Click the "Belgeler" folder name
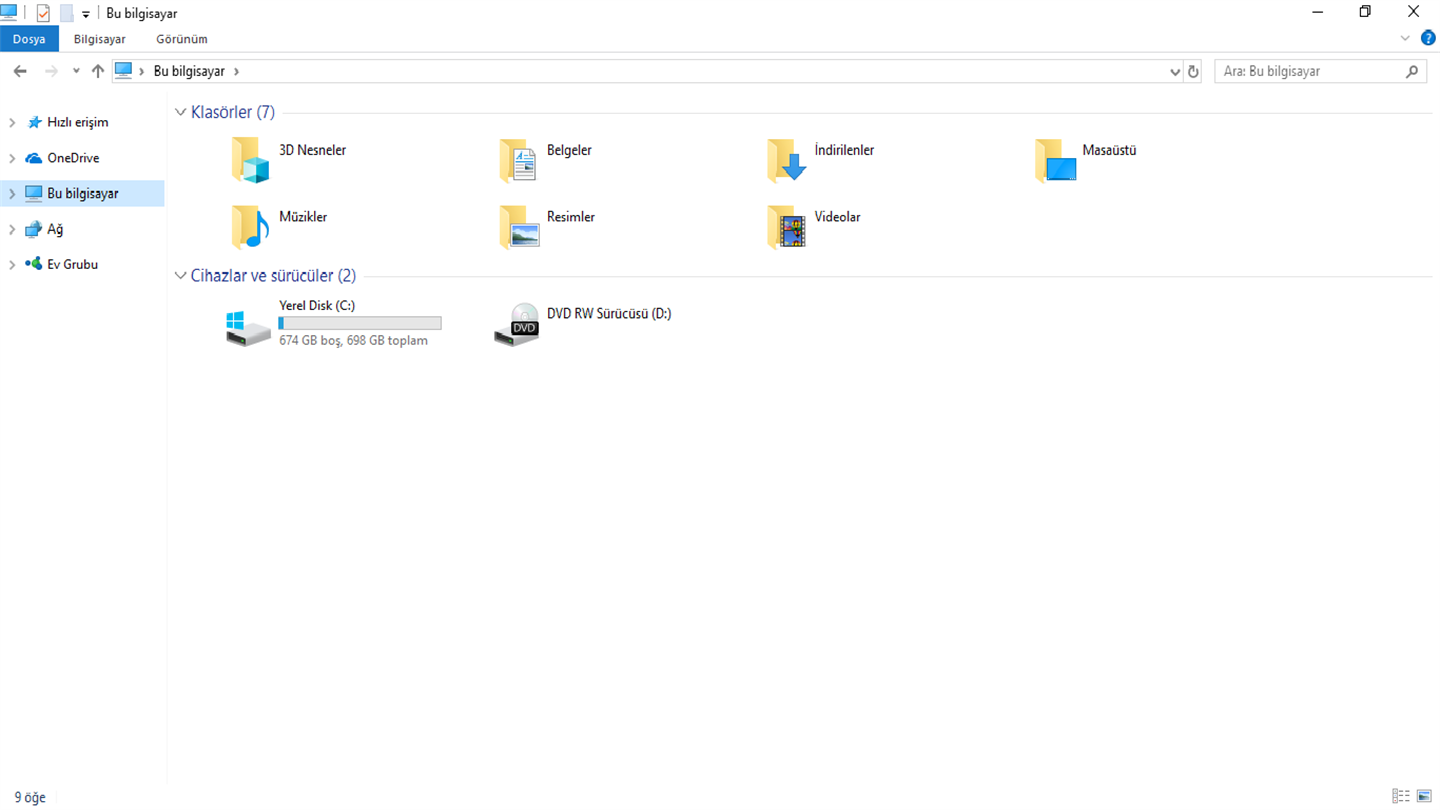Viewport: 1440px width, 810px height. pos(569,150)
